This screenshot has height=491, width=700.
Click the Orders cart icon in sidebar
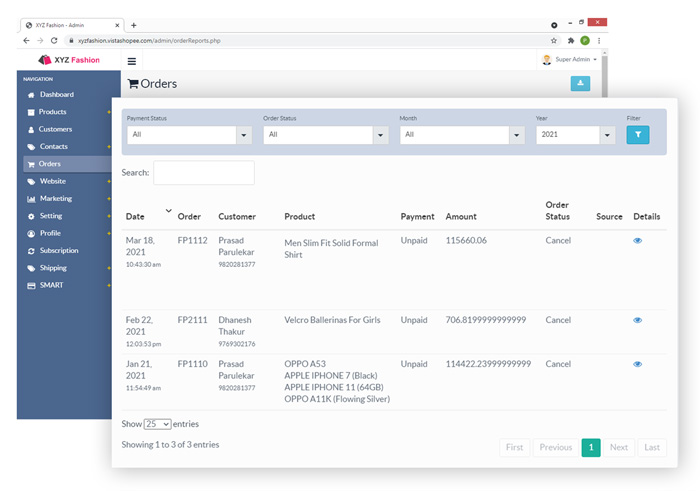pos(31,164)
